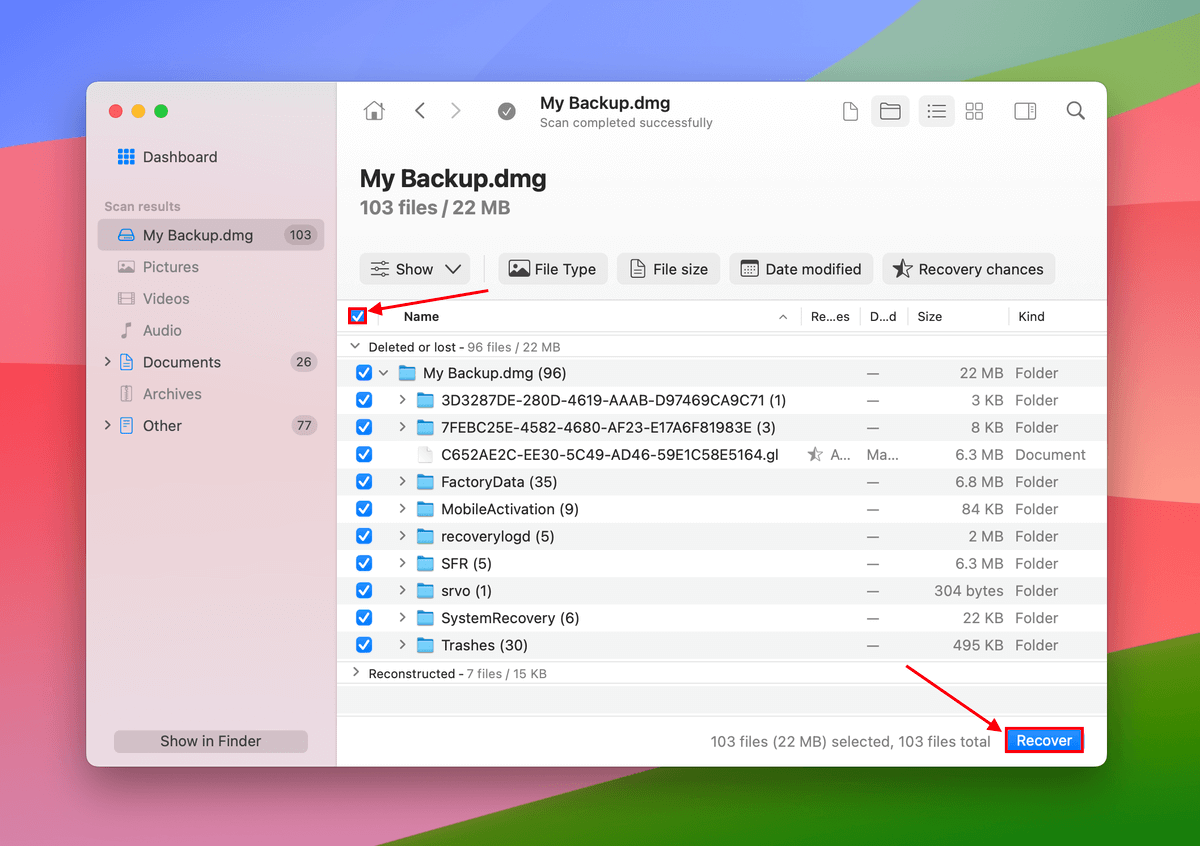Expand the Reconstructed section

(355, 673)
